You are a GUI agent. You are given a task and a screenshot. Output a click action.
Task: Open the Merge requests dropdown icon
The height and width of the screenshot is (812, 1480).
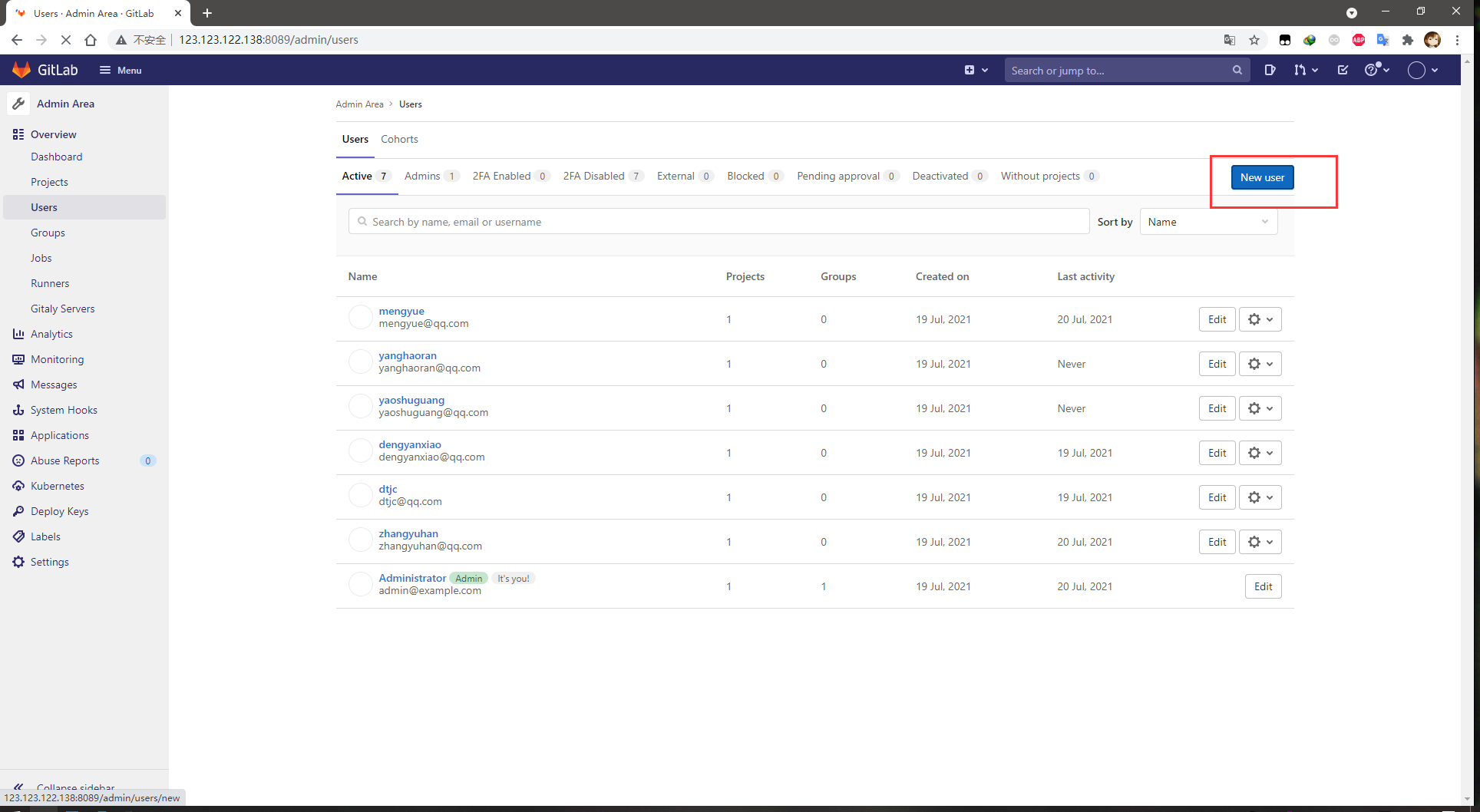pyautogui.click(x=1306, y=70)
